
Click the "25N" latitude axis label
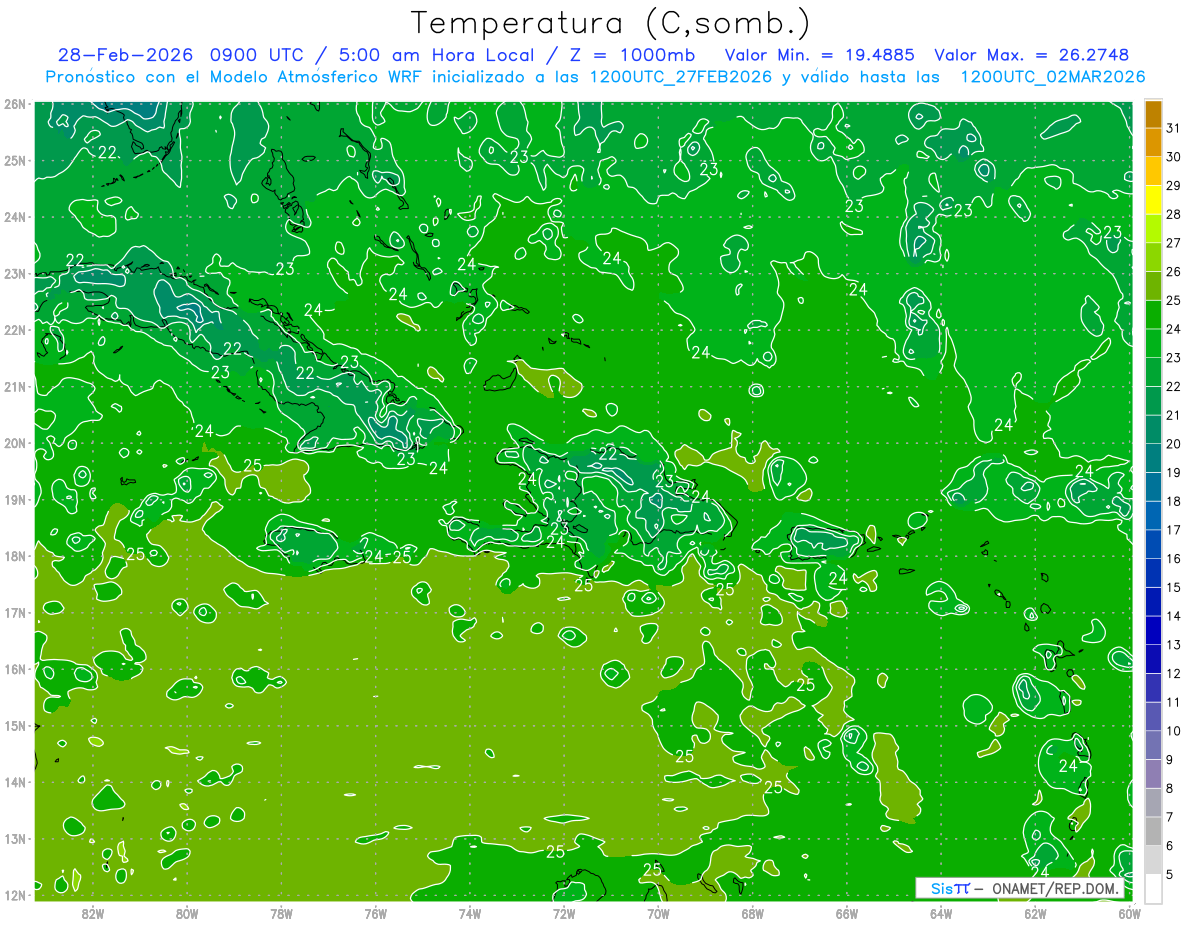(14, 161)
